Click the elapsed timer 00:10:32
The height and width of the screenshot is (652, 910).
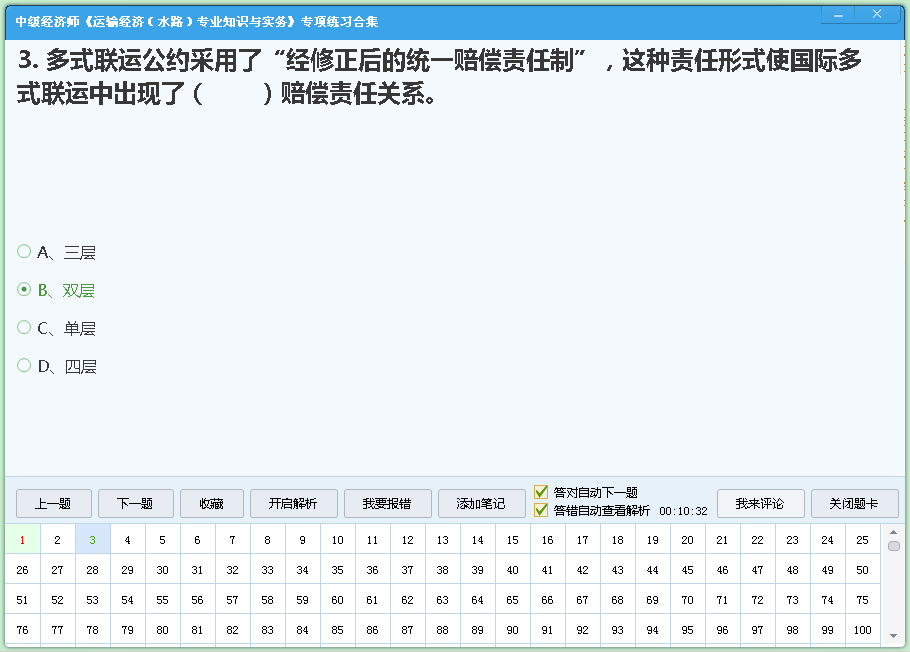point(683,511)
